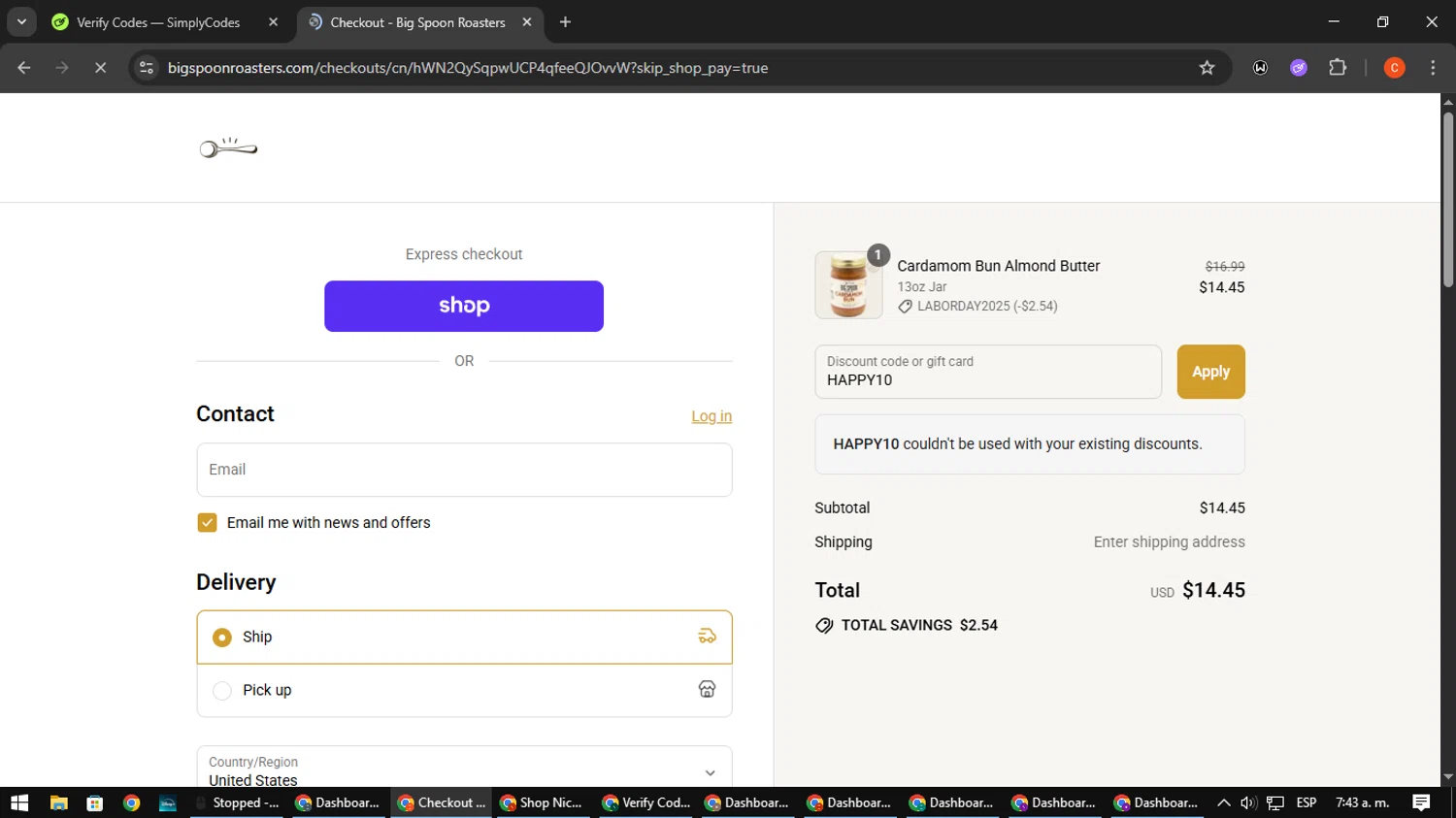The image size is (1456, 818).
Task: Click the browser address bar URL
Action: pyautogui.click(x=468, y=68)
